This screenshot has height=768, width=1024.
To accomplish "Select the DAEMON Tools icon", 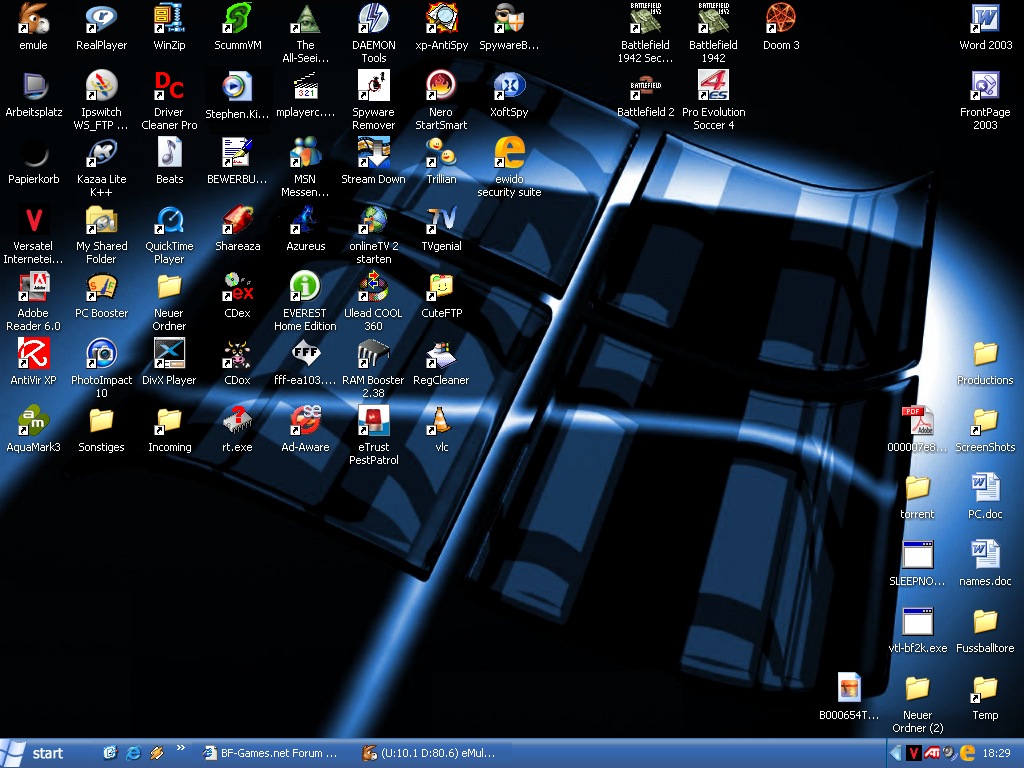I will tap(374, 33).
